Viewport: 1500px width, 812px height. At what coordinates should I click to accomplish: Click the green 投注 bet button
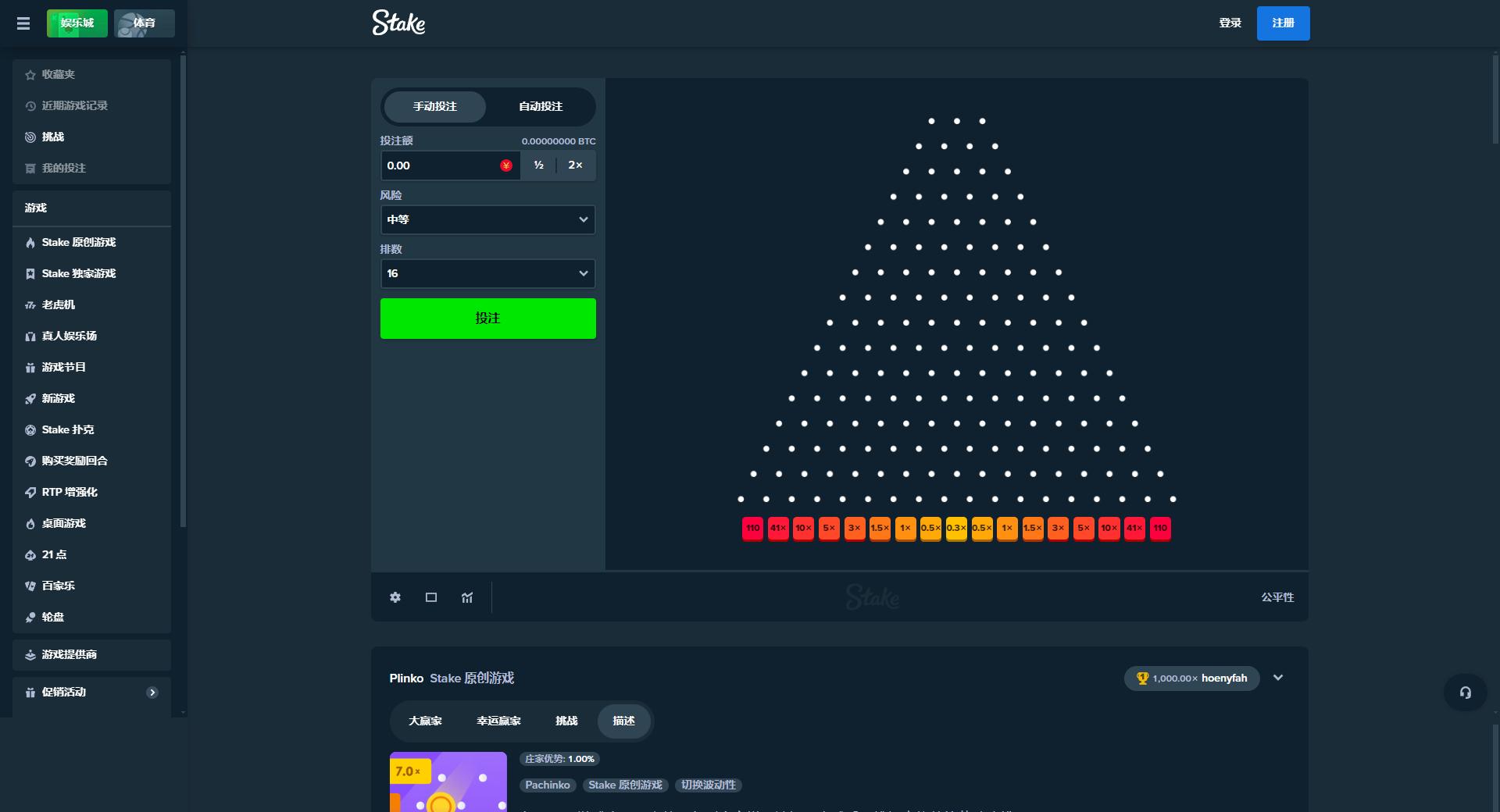(487, 319)
